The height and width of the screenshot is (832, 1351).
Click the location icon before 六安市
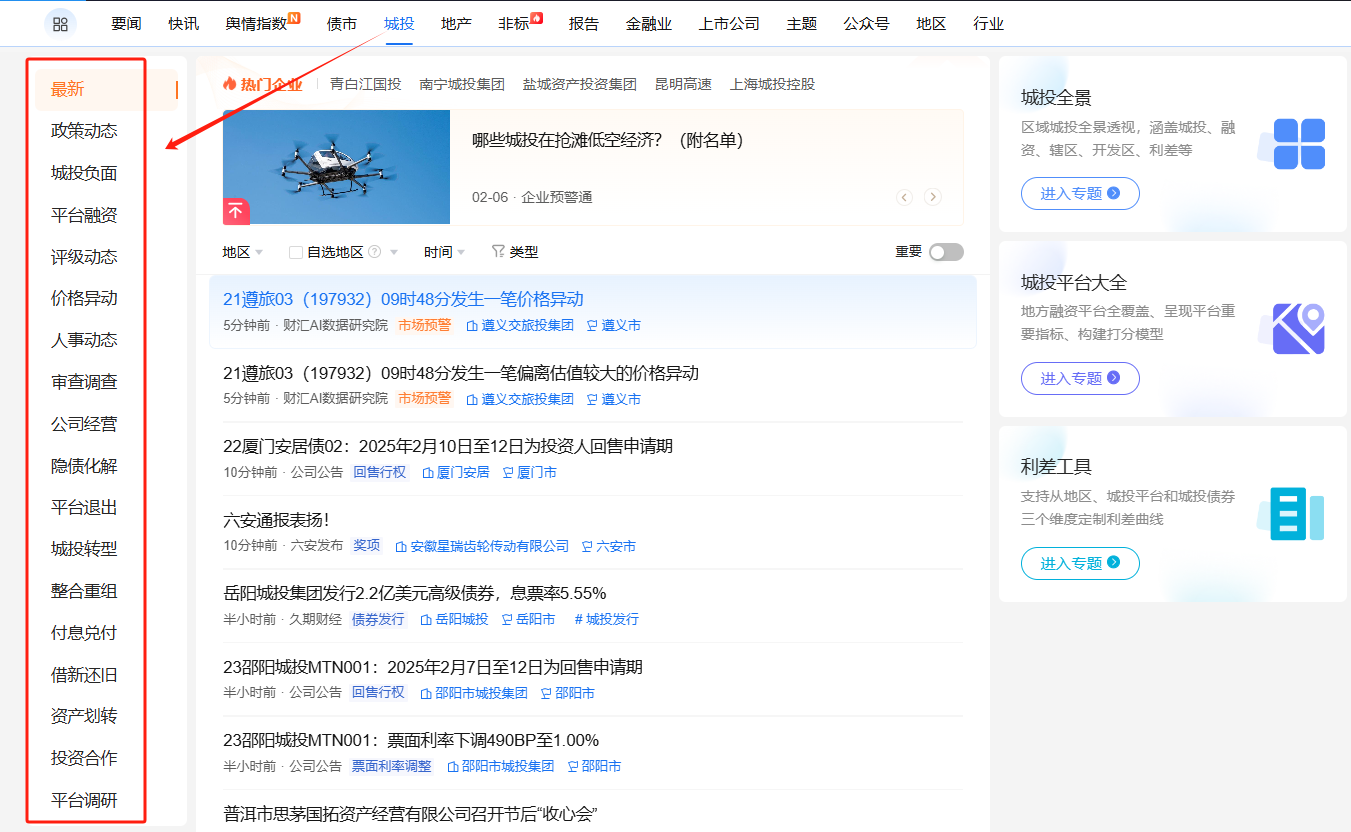tap(587, 546)
